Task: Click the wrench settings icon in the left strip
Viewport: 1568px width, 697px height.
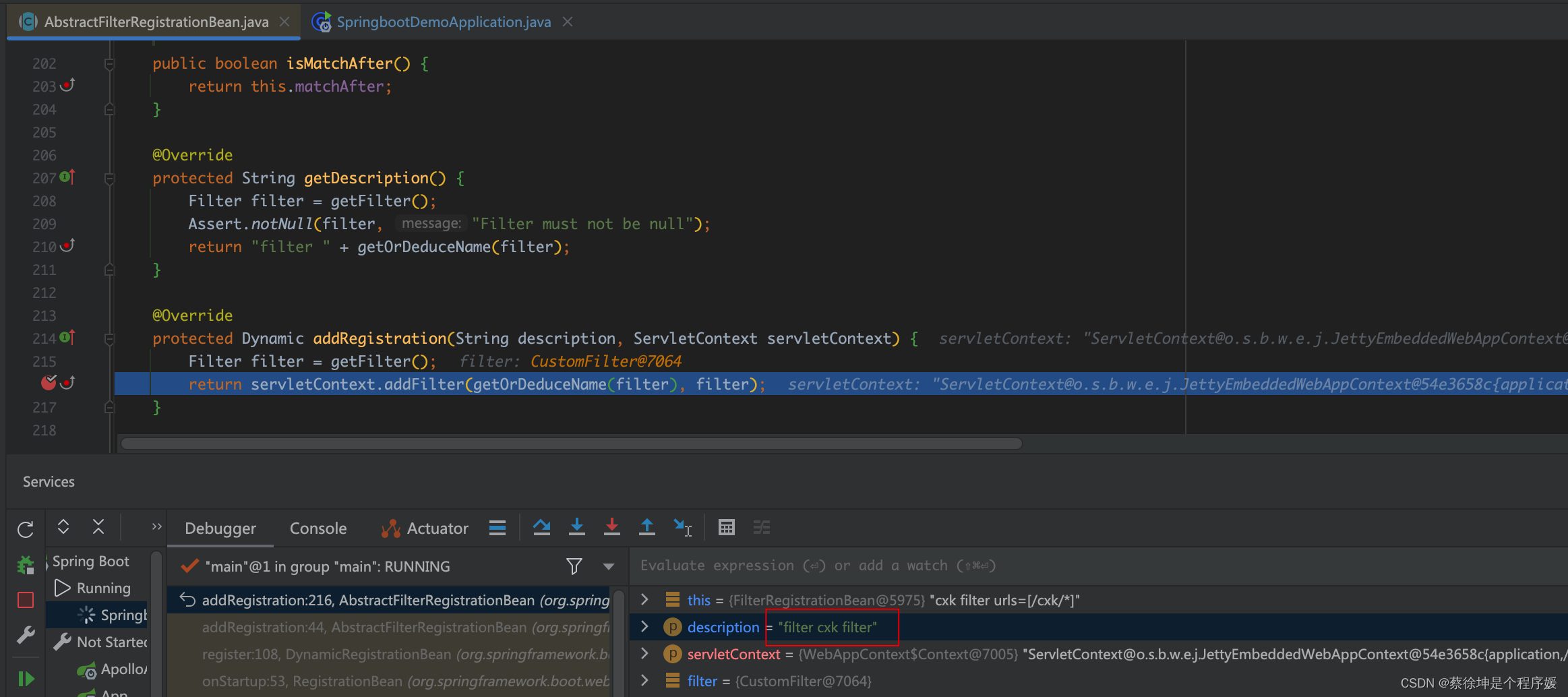Action: 26,635
